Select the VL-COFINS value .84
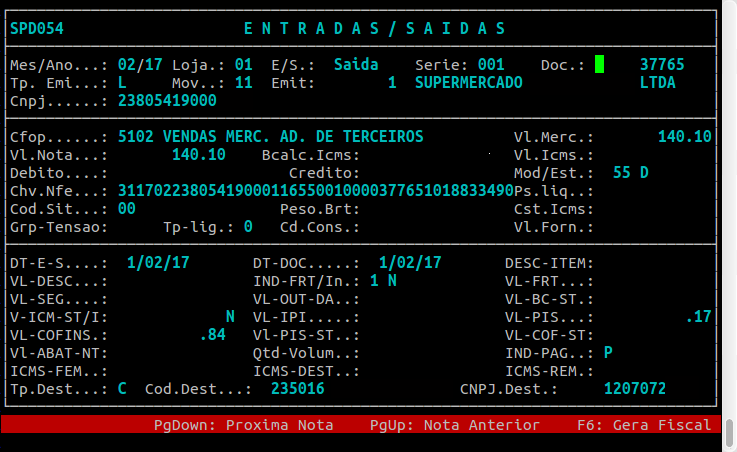 tap(212, 335)
